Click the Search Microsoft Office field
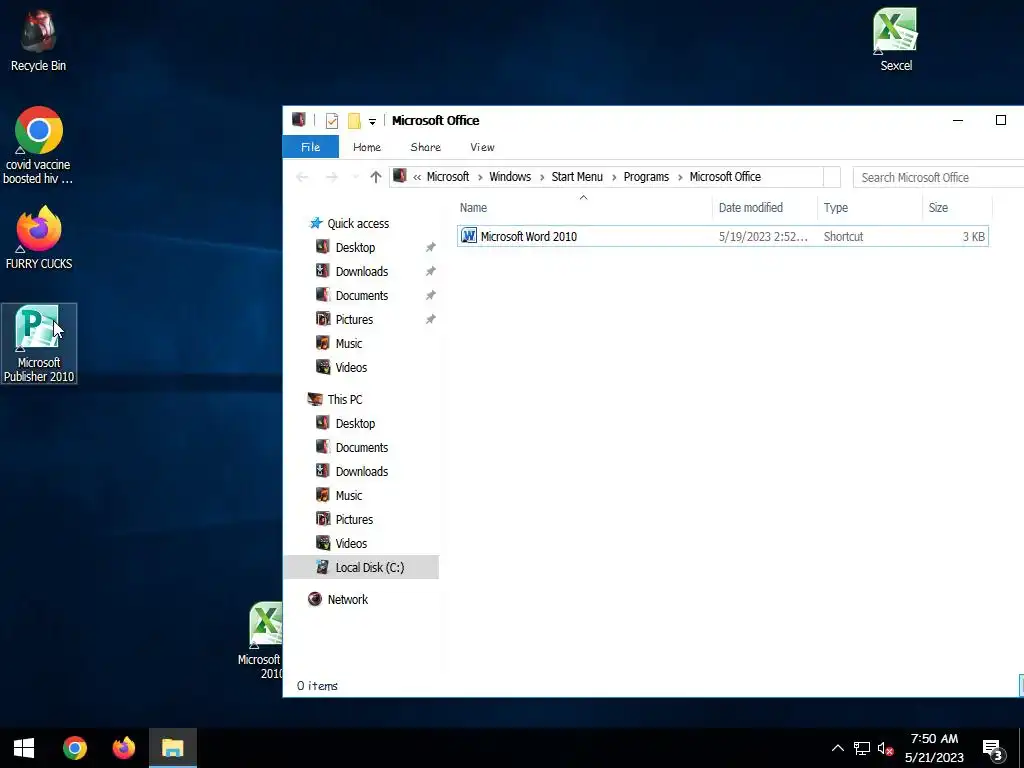 938,177
